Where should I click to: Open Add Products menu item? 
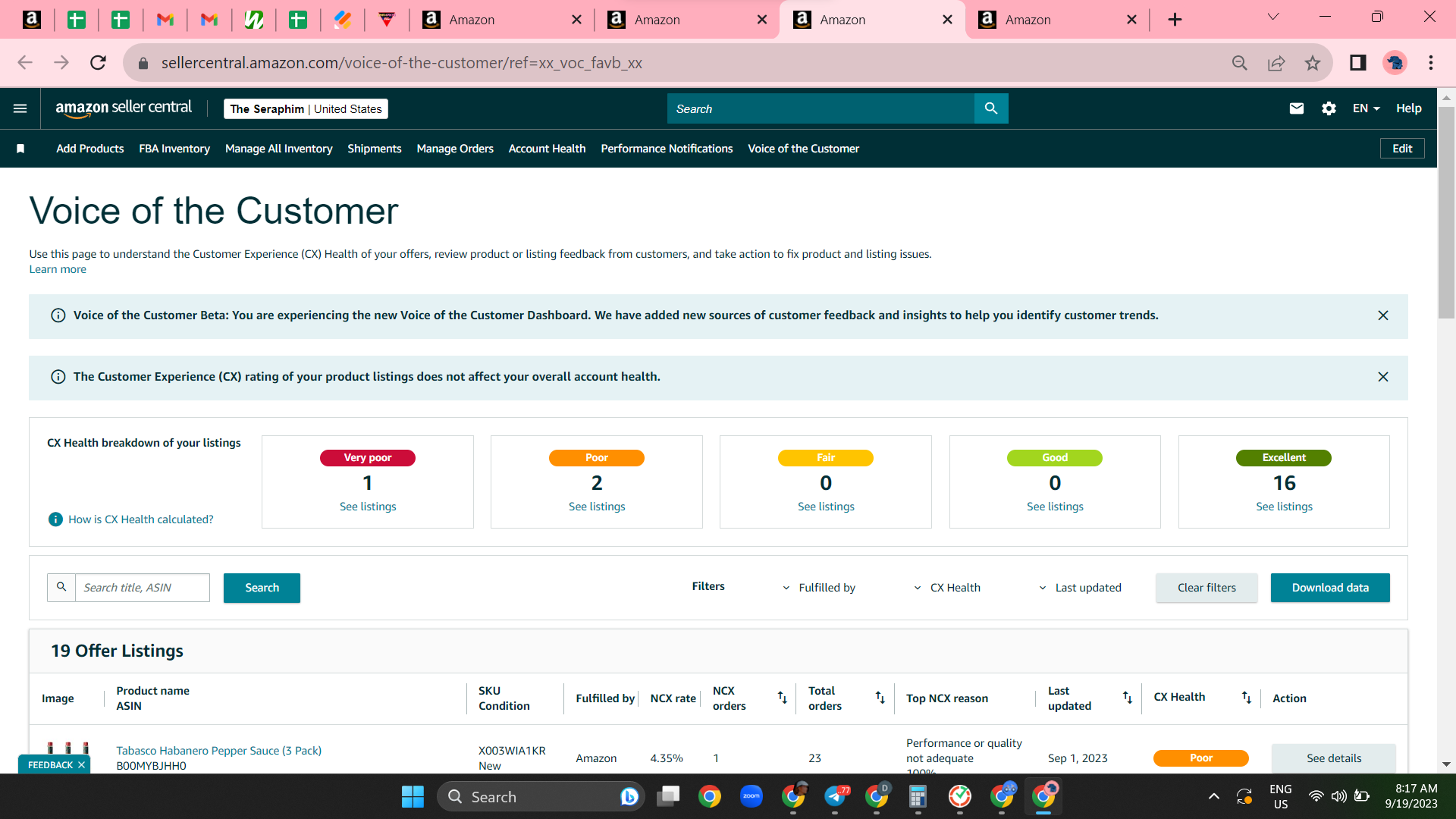(90, 149)
